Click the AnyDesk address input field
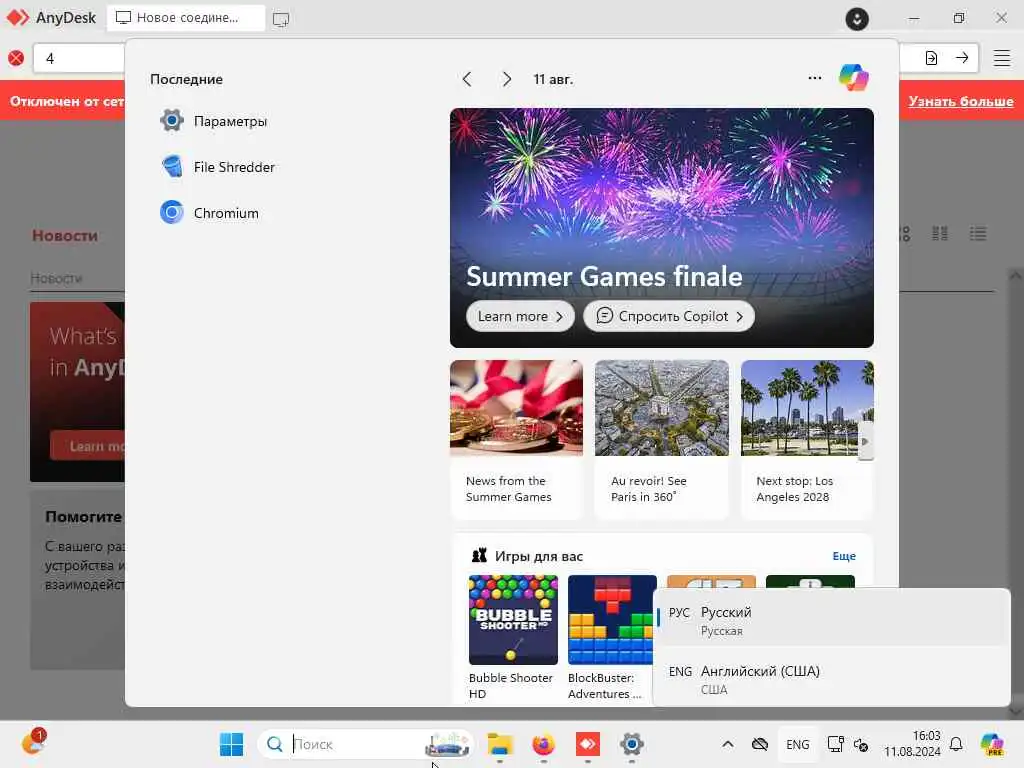 point(78,58)
